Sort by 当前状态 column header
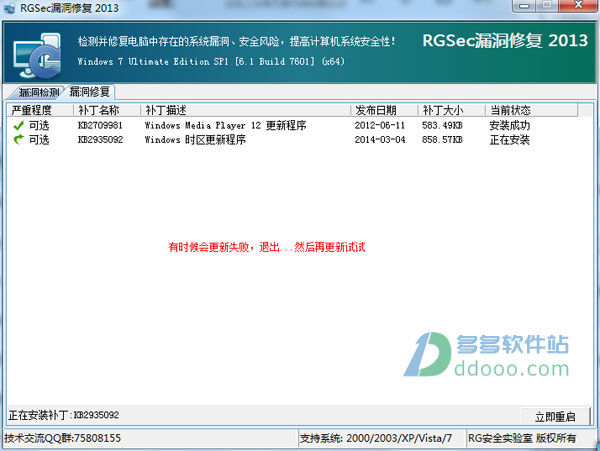This screenshot has height=451, width=600. tap(531, 110)
